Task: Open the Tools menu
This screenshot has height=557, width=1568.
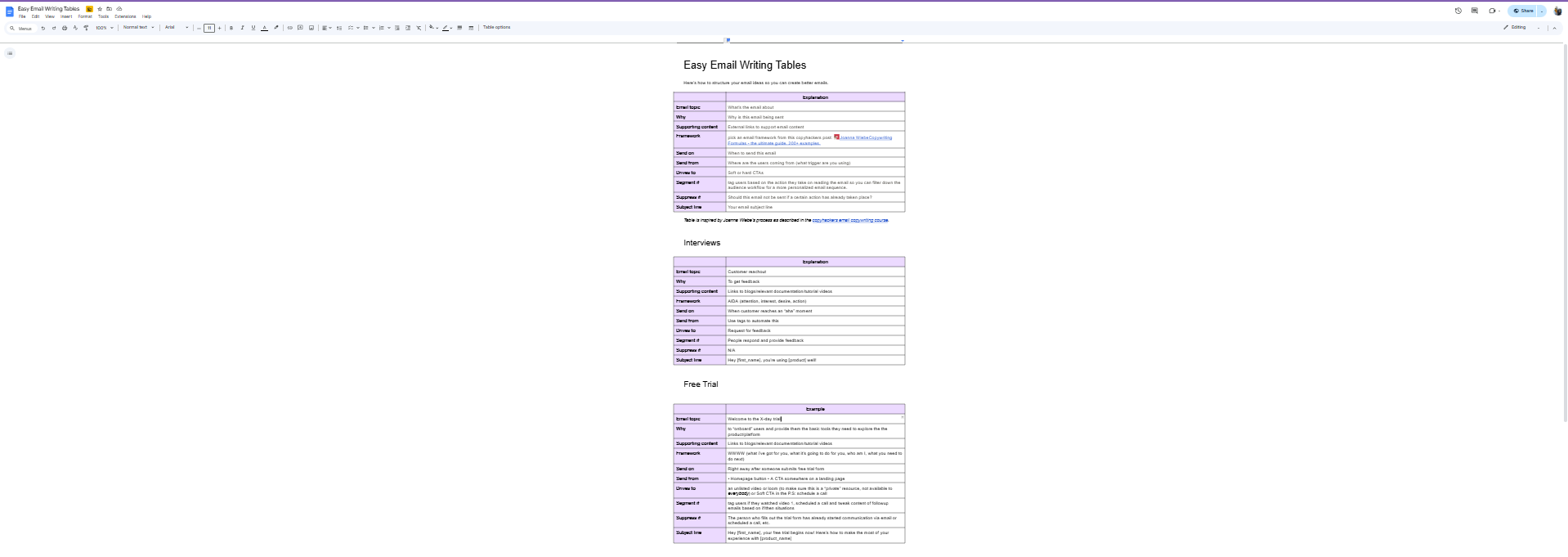Action: (x=103, y=16)
